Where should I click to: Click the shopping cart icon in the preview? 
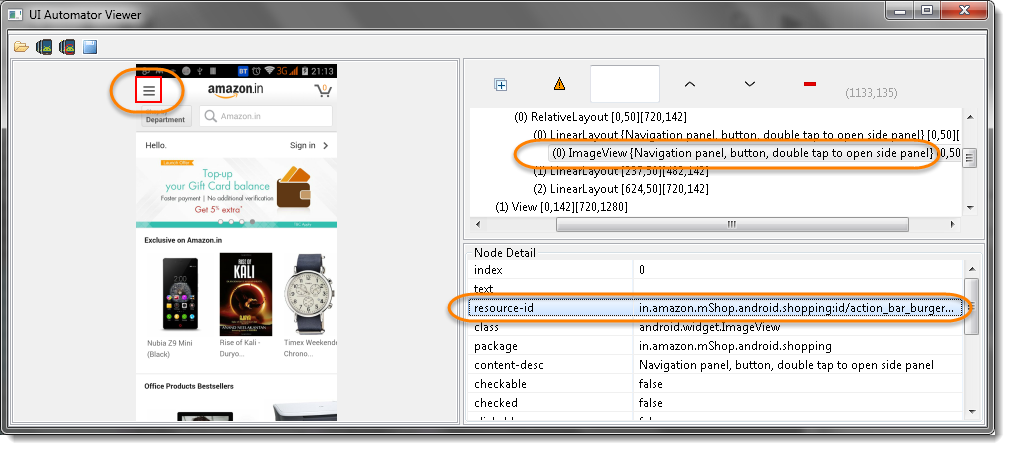click(x=323, y=90)
